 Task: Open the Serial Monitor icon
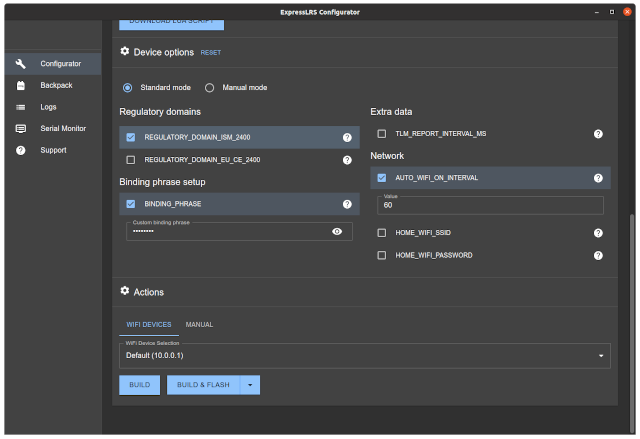[20, 129]
